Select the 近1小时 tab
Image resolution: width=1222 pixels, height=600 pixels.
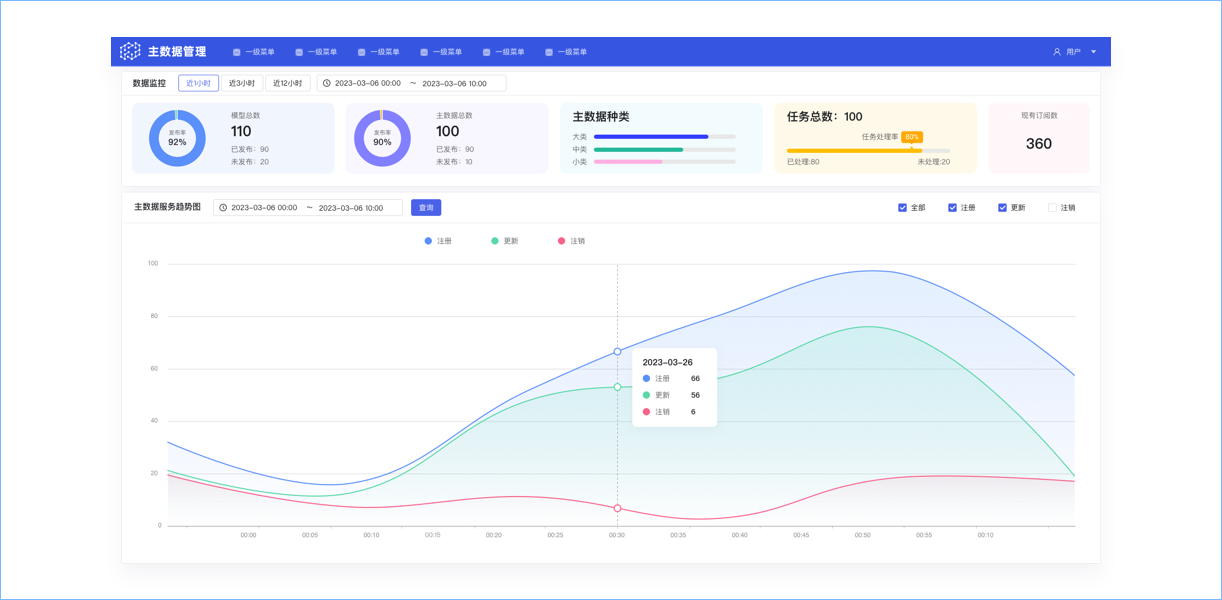pyautogui.click(x=198, y=83)
